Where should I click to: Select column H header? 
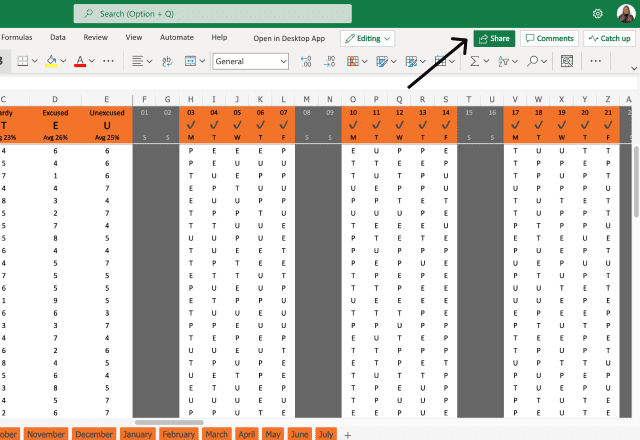pyautogui.click(x=191, y=99)
